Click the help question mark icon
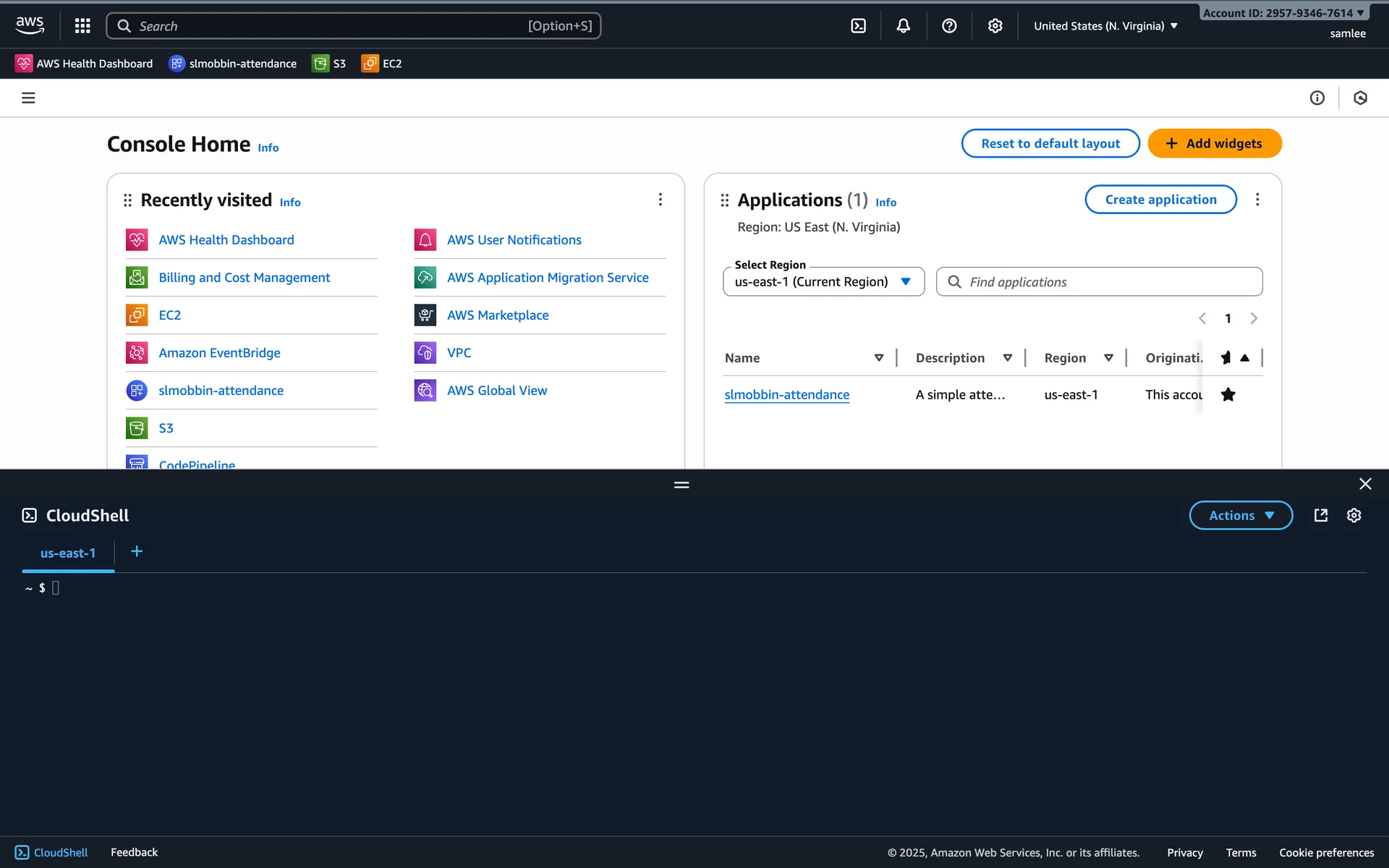This screenshot has height=868, width=1389. 949,26
